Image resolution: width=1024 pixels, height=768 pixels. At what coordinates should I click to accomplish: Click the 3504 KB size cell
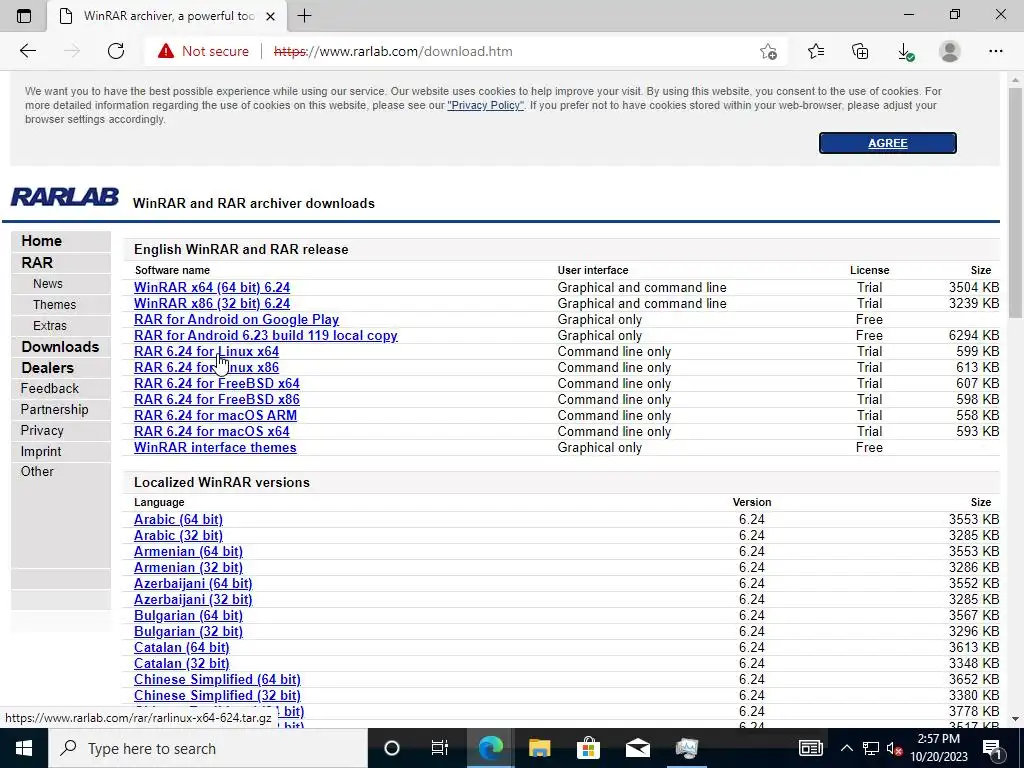coord(974,287)
